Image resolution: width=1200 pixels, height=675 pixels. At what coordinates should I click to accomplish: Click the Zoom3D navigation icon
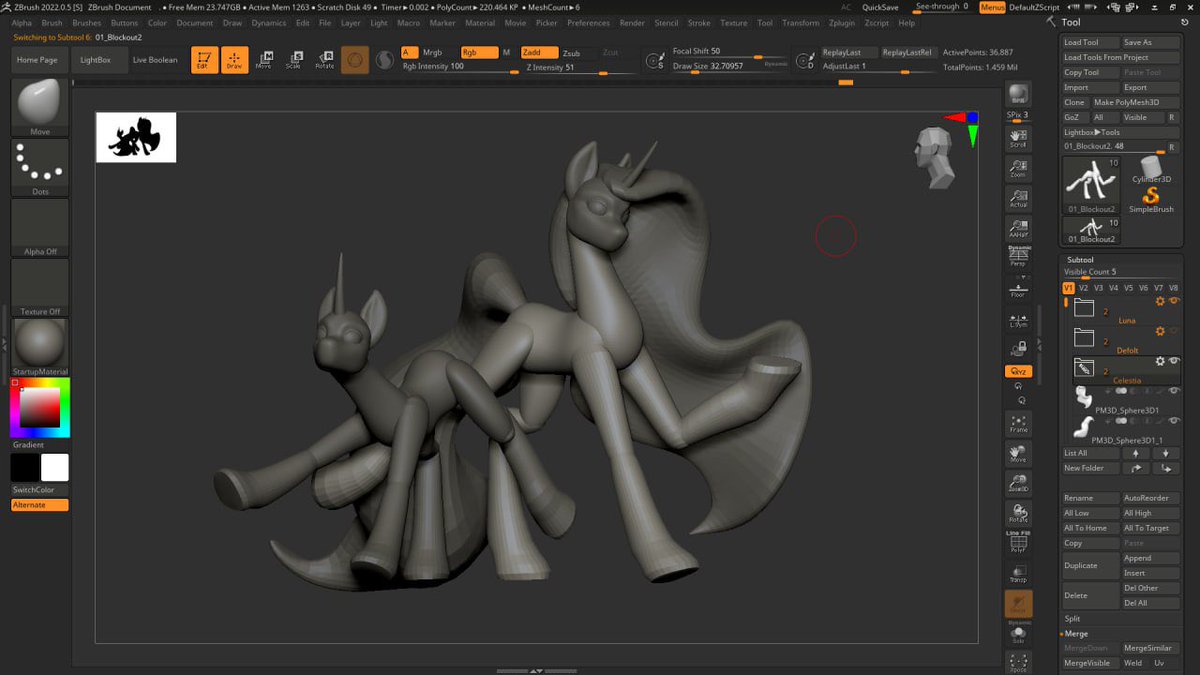(x=1018, y=483)
